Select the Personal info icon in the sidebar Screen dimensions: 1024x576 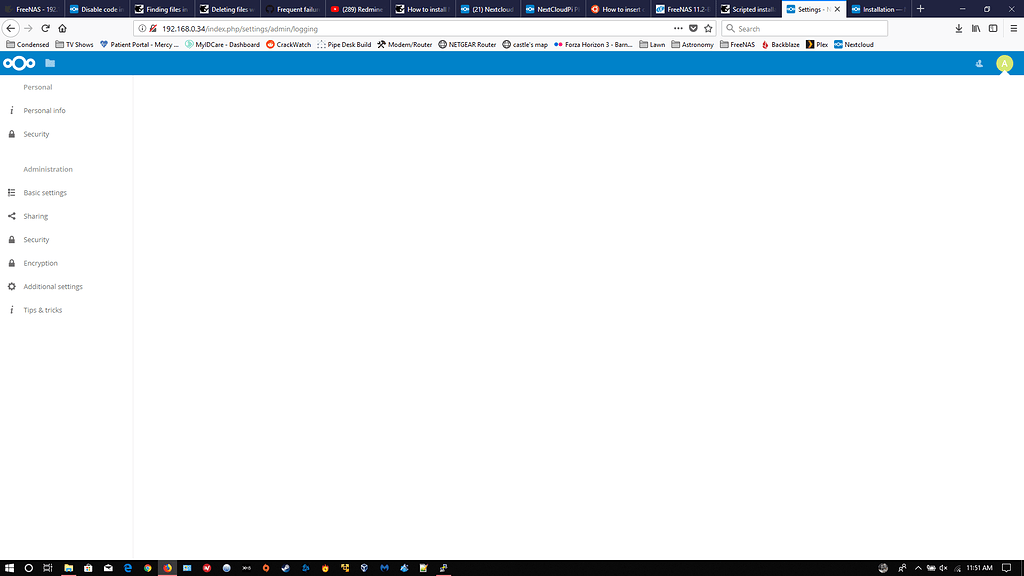(x=13, y=110)
